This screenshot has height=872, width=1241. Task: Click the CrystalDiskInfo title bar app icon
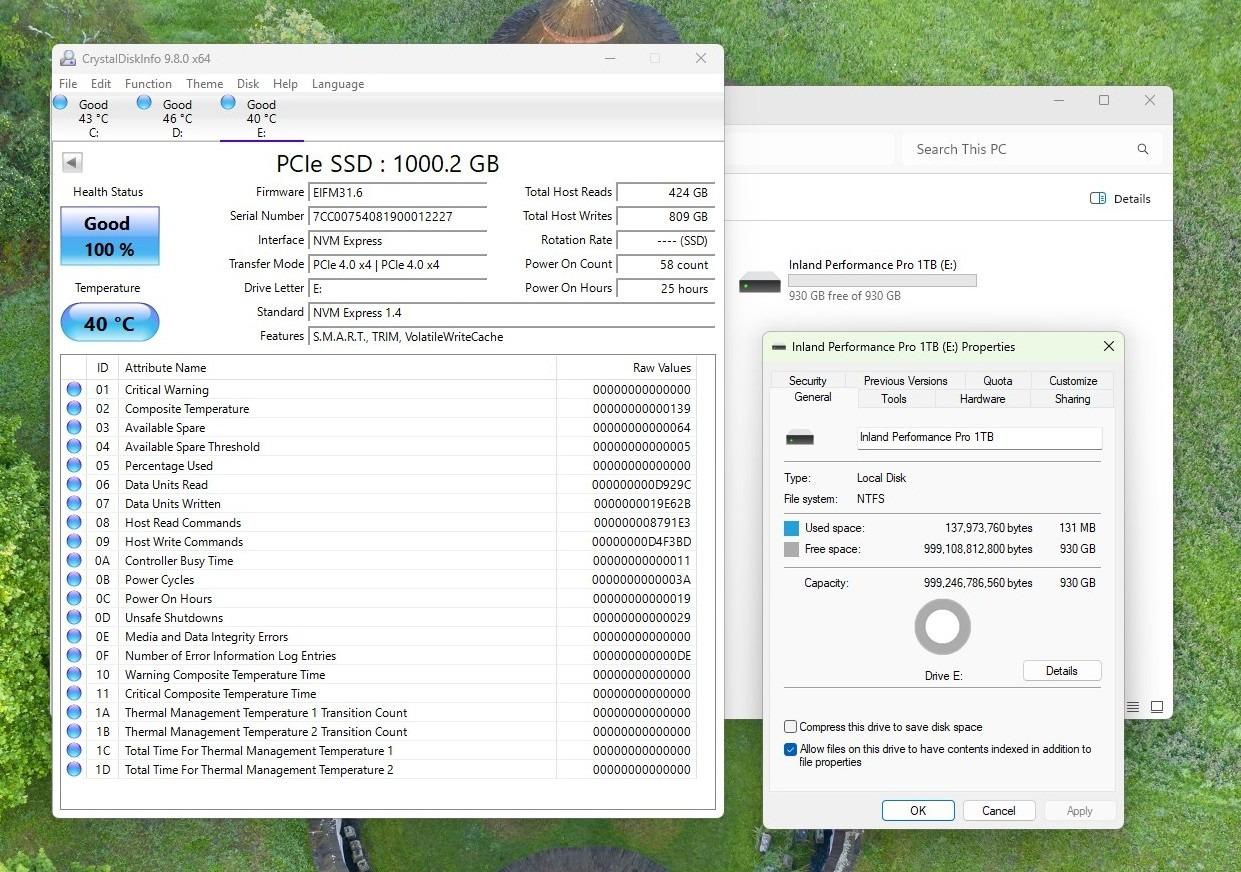[68, 58]
